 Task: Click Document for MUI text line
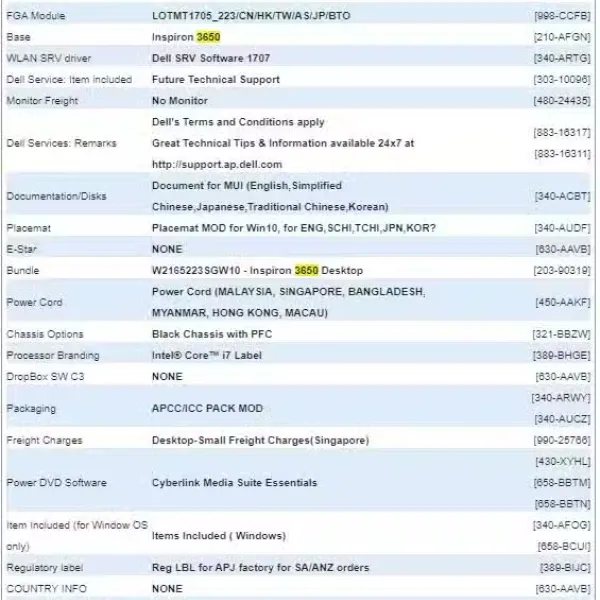tap(247, 186)
